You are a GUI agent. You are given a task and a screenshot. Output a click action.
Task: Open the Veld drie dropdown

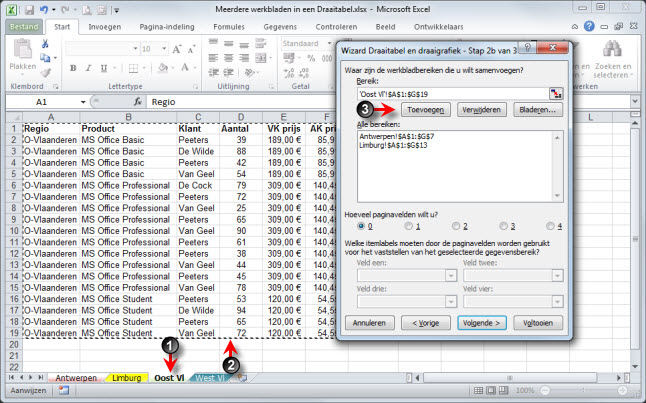(x=451, y=302)
